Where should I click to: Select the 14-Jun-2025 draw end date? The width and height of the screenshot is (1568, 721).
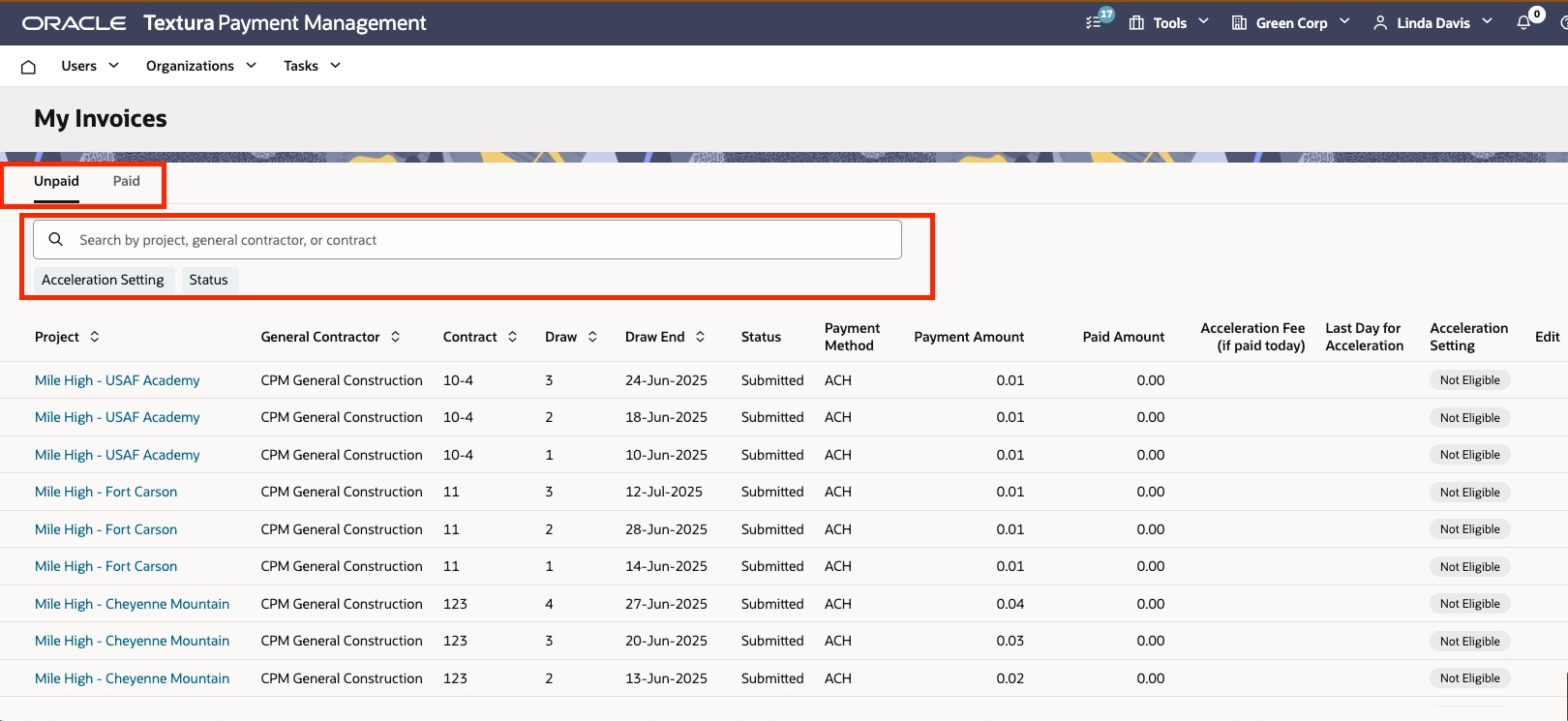coord(666,566)
